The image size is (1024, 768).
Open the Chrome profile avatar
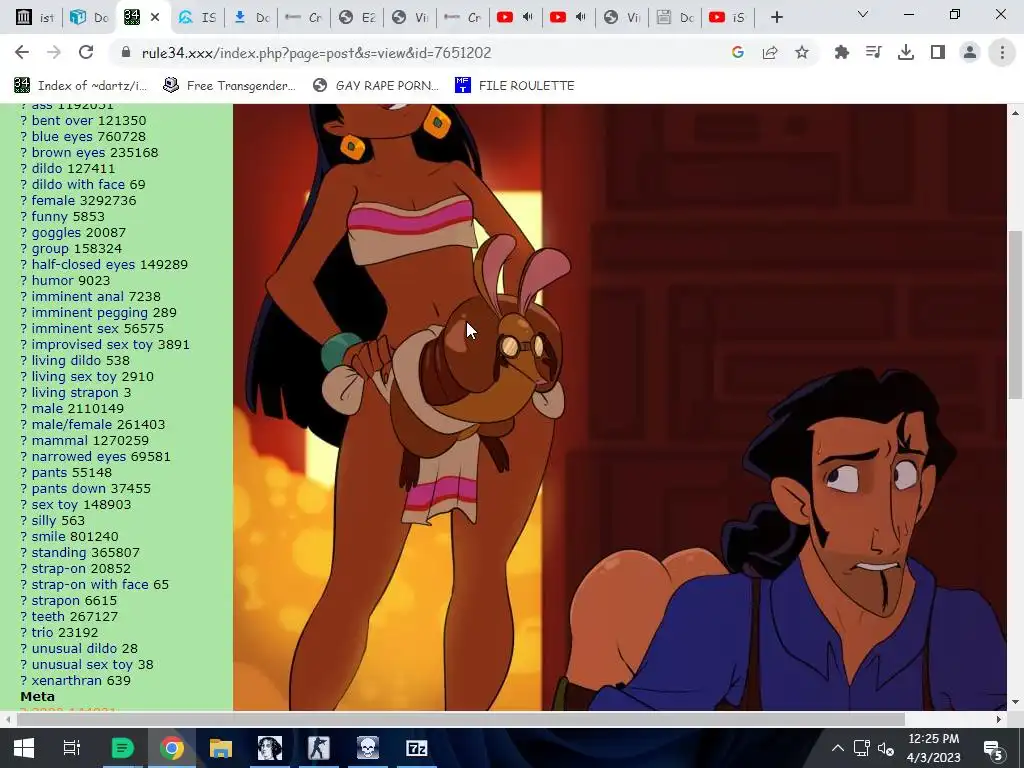point(970,52)
